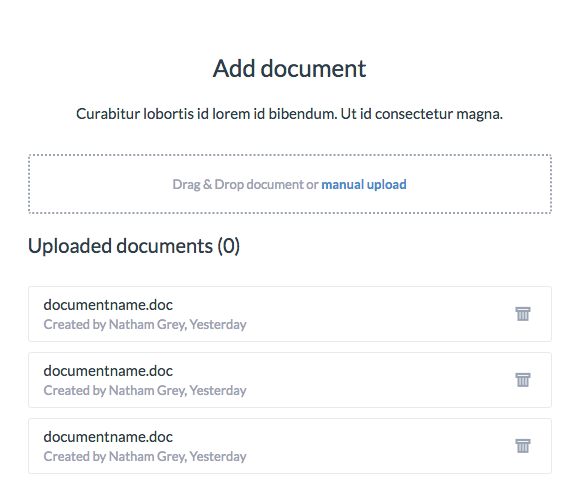Viewport: 578px width, 492px height.
Task: Remove the third document via trash icon
Action: [523, 446]
